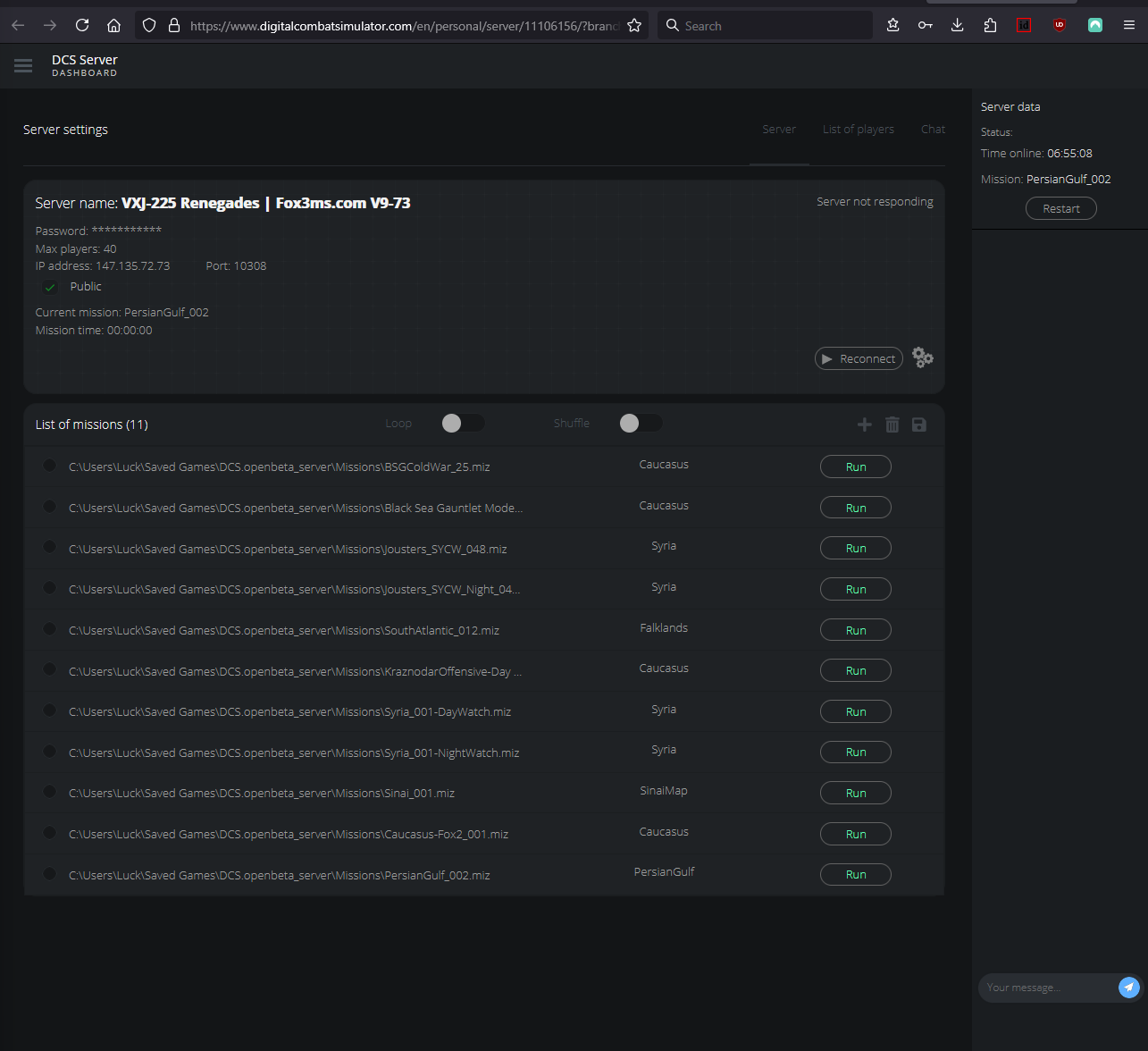1148x1051 pixels.
Task: Select the SouthAtlantic_012.miz mission radio button
Action: [x=49, y=629]
